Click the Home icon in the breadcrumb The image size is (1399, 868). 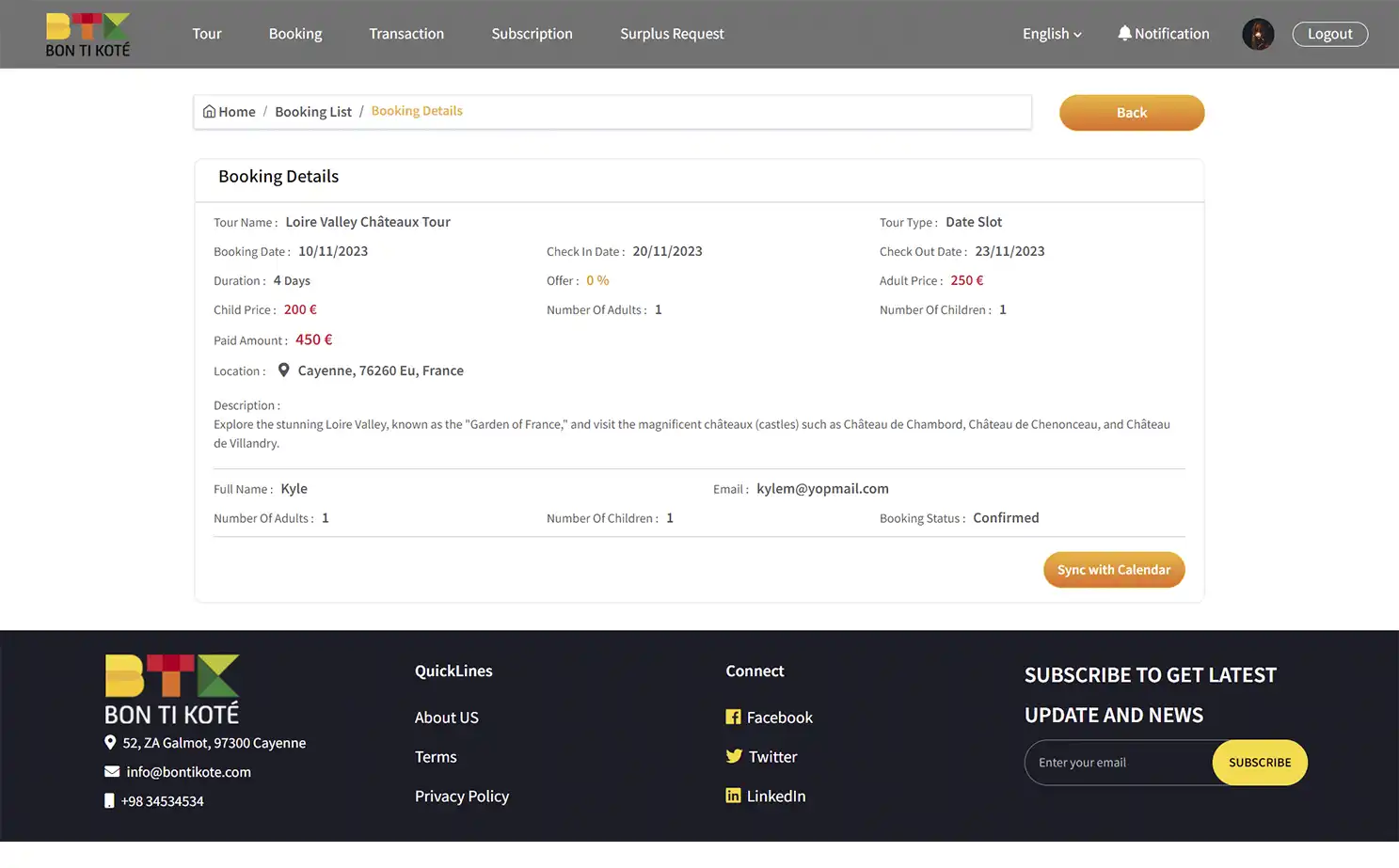click(209, 111)
